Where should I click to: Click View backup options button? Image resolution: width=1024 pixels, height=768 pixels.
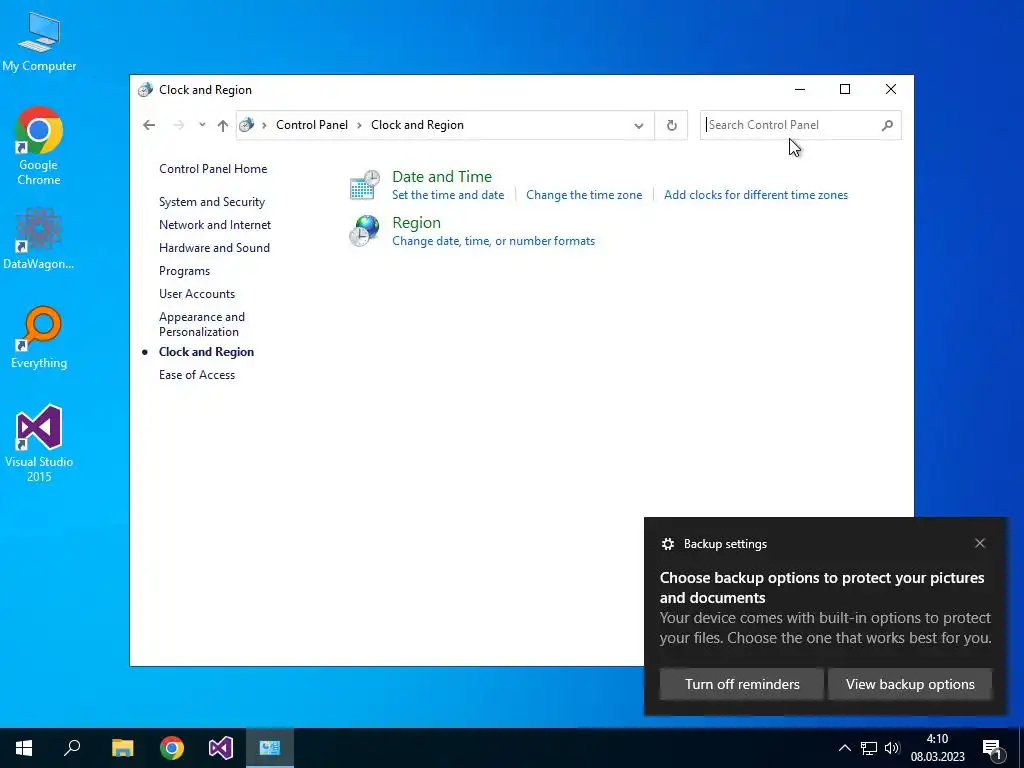[x=910, y=684]
